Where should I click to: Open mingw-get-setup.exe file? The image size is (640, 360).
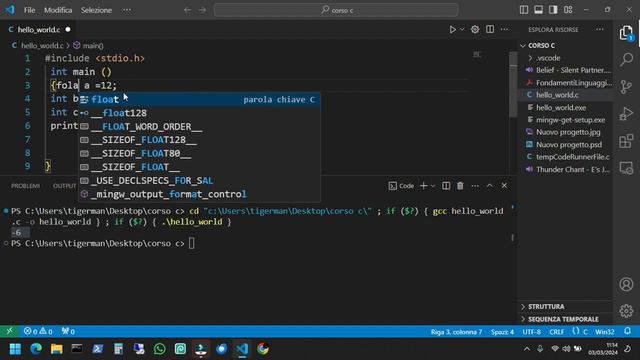click(x=565, y=120)
